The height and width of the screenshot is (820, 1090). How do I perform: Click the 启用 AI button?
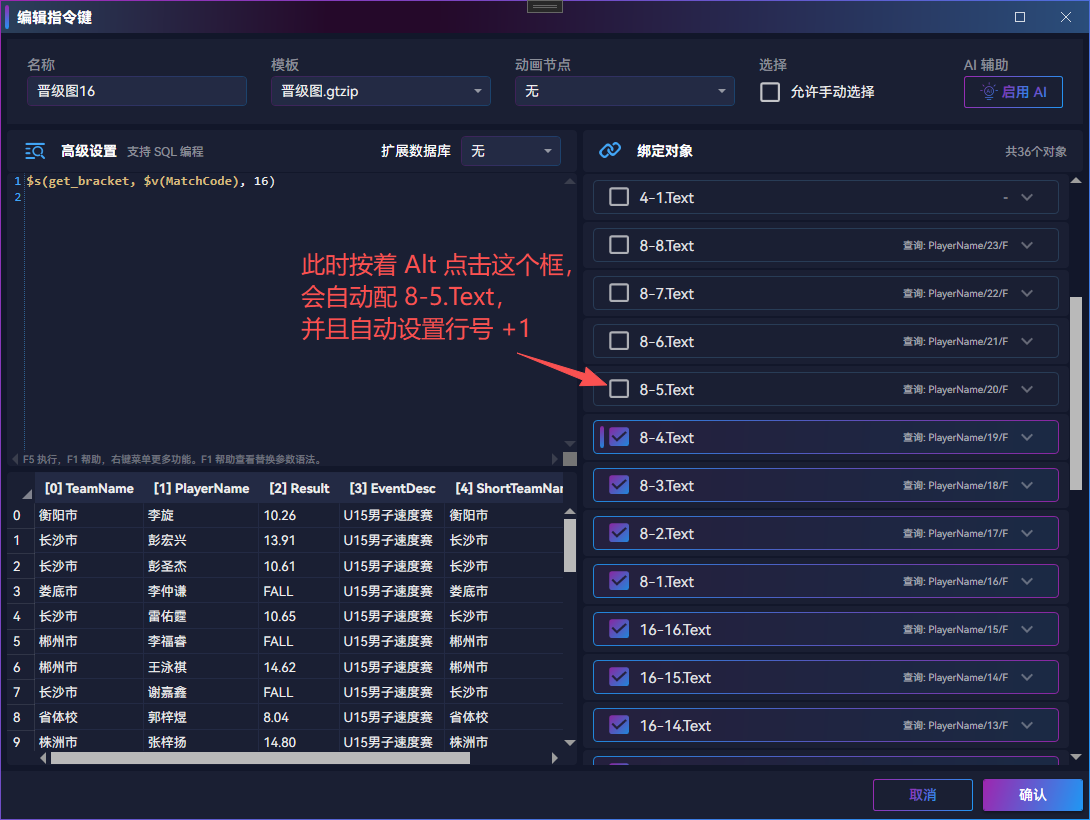[1013, 92]
